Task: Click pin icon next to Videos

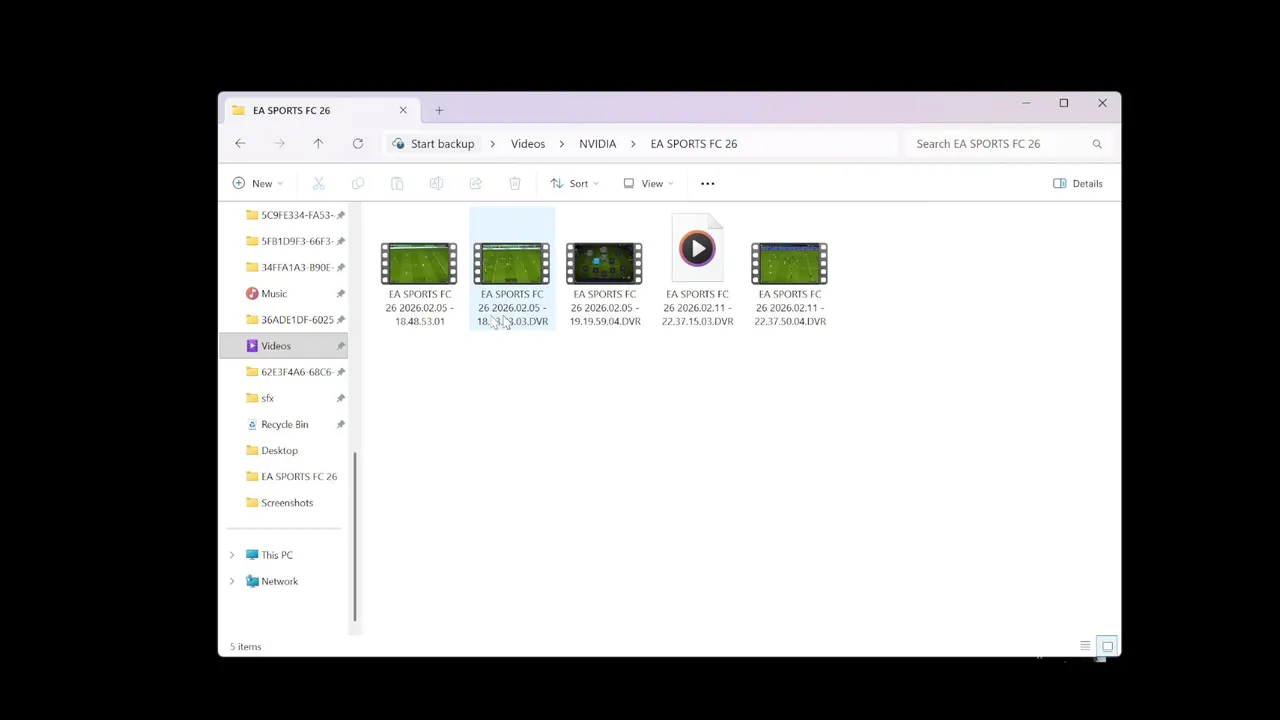Action: 340,346
